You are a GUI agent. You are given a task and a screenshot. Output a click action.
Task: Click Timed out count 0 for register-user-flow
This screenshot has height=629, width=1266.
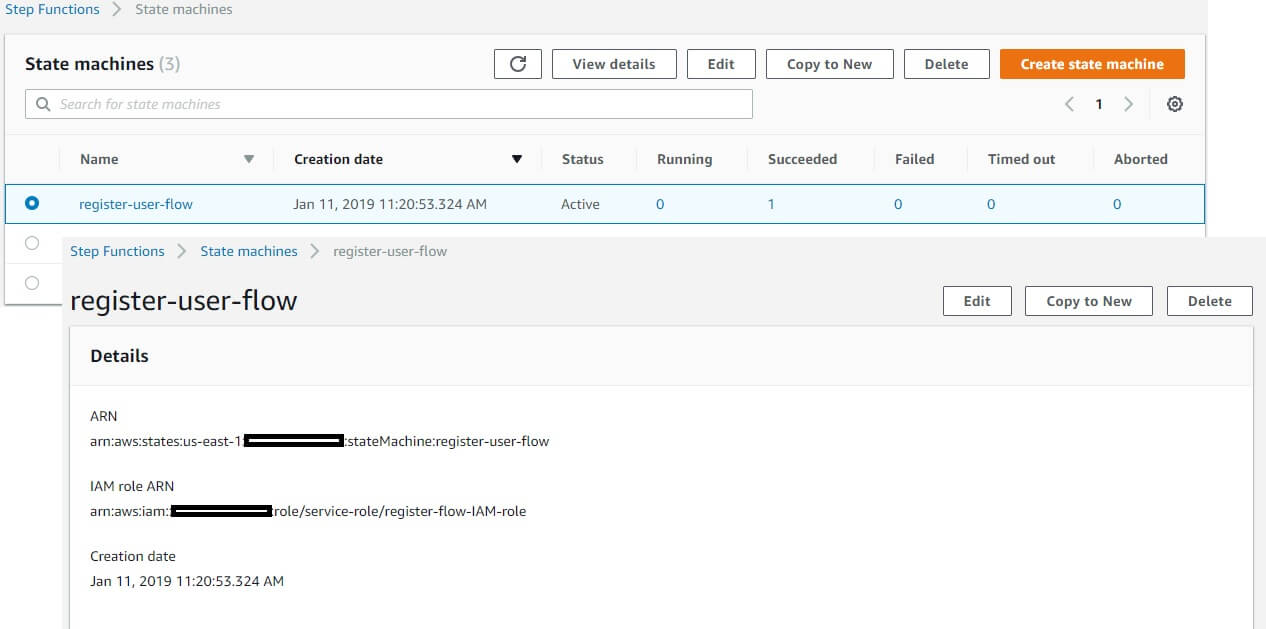pyautogui.click(x=991, y=204)
